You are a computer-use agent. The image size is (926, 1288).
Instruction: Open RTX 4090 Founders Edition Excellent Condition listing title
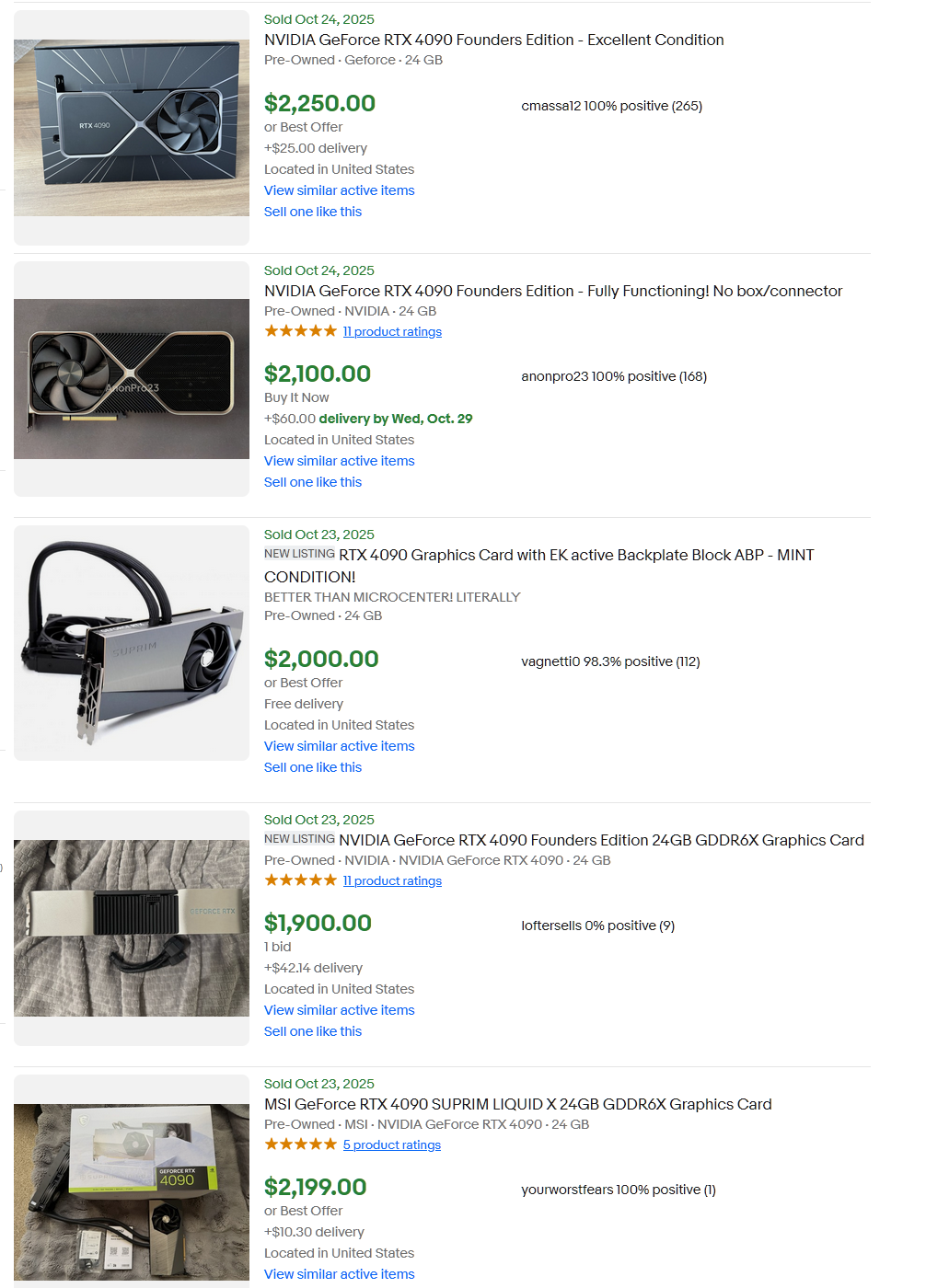click(x=493, y=40)
